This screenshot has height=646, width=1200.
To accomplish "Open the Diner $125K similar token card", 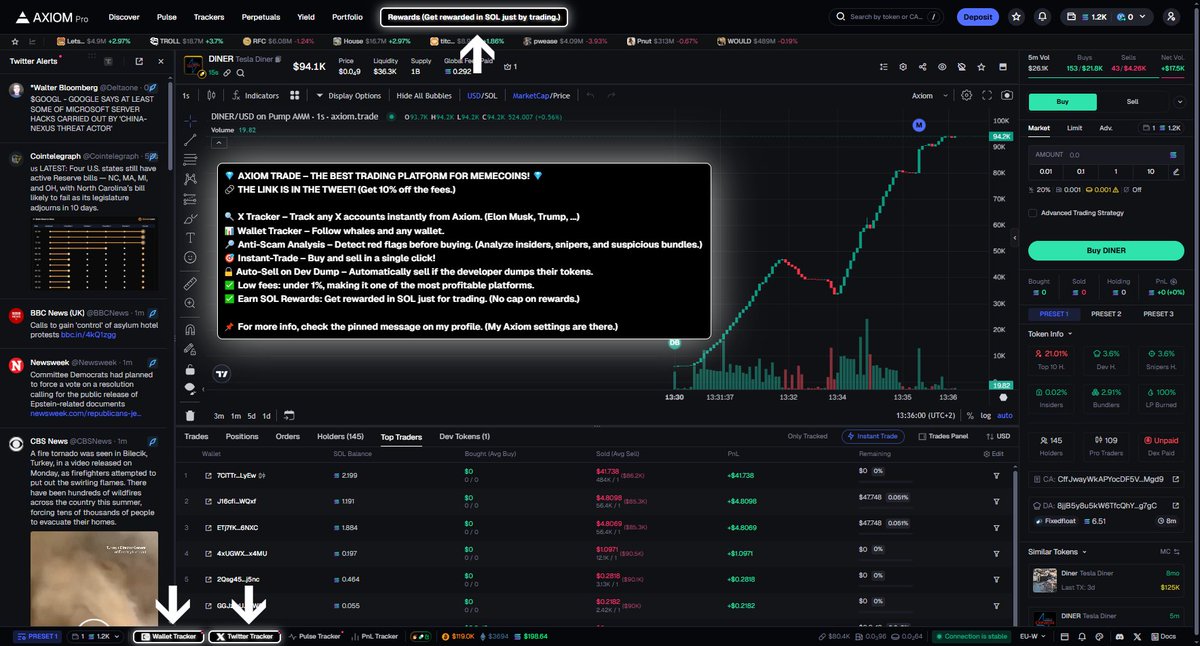I will pyautogui.click(x=1107, y=580).
